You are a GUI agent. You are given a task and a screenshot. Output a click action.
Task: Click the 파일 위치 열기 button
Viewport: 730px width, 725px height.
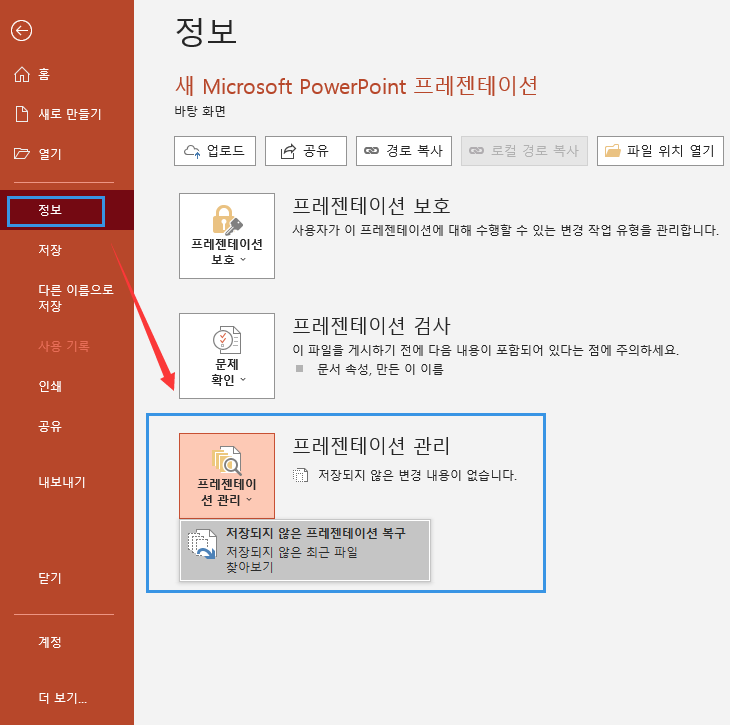[660, 151]
